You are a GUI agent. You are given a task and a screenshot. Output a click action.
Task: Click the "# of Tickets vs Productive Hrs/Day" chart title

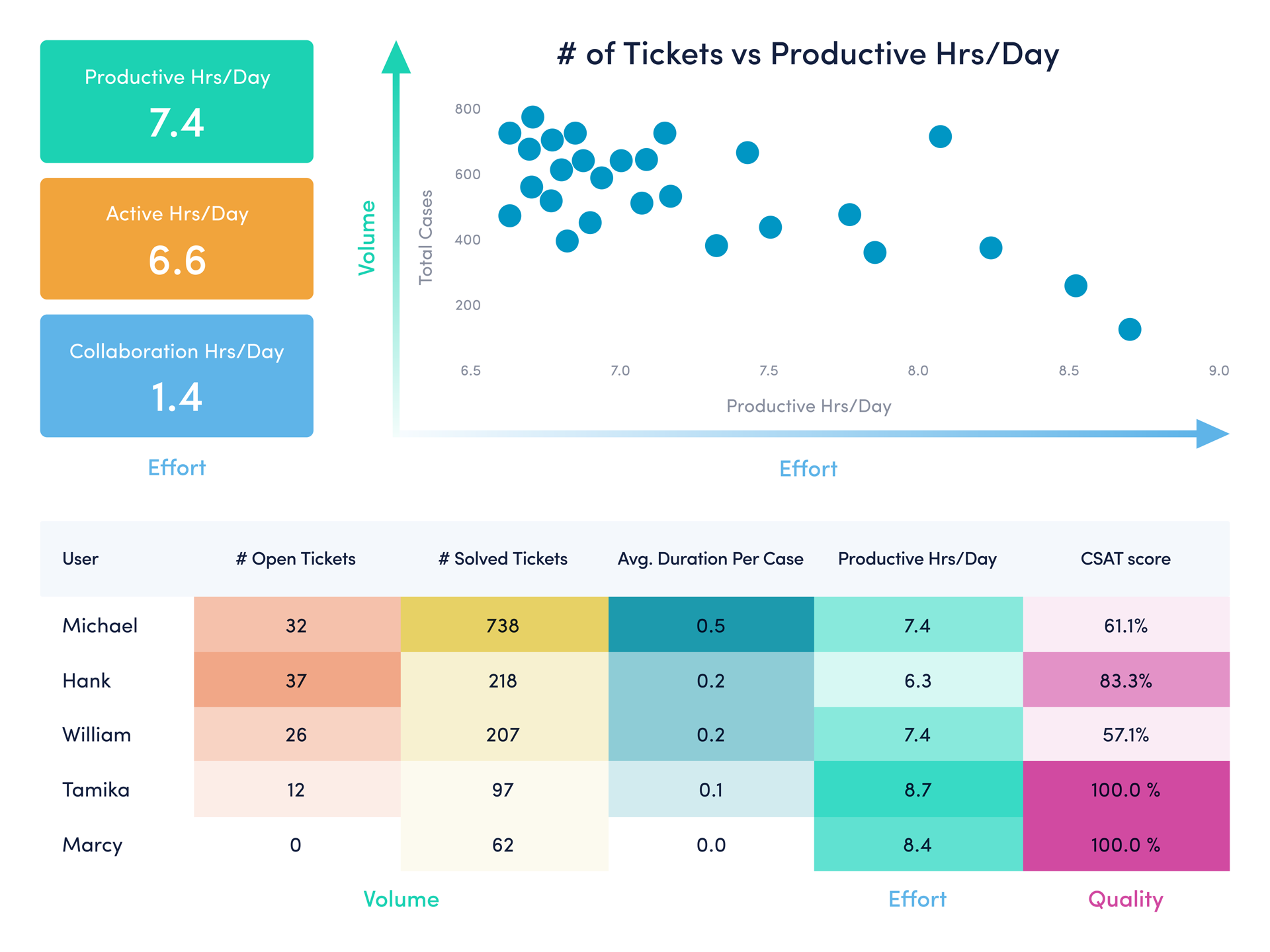(x=808, y=54)
